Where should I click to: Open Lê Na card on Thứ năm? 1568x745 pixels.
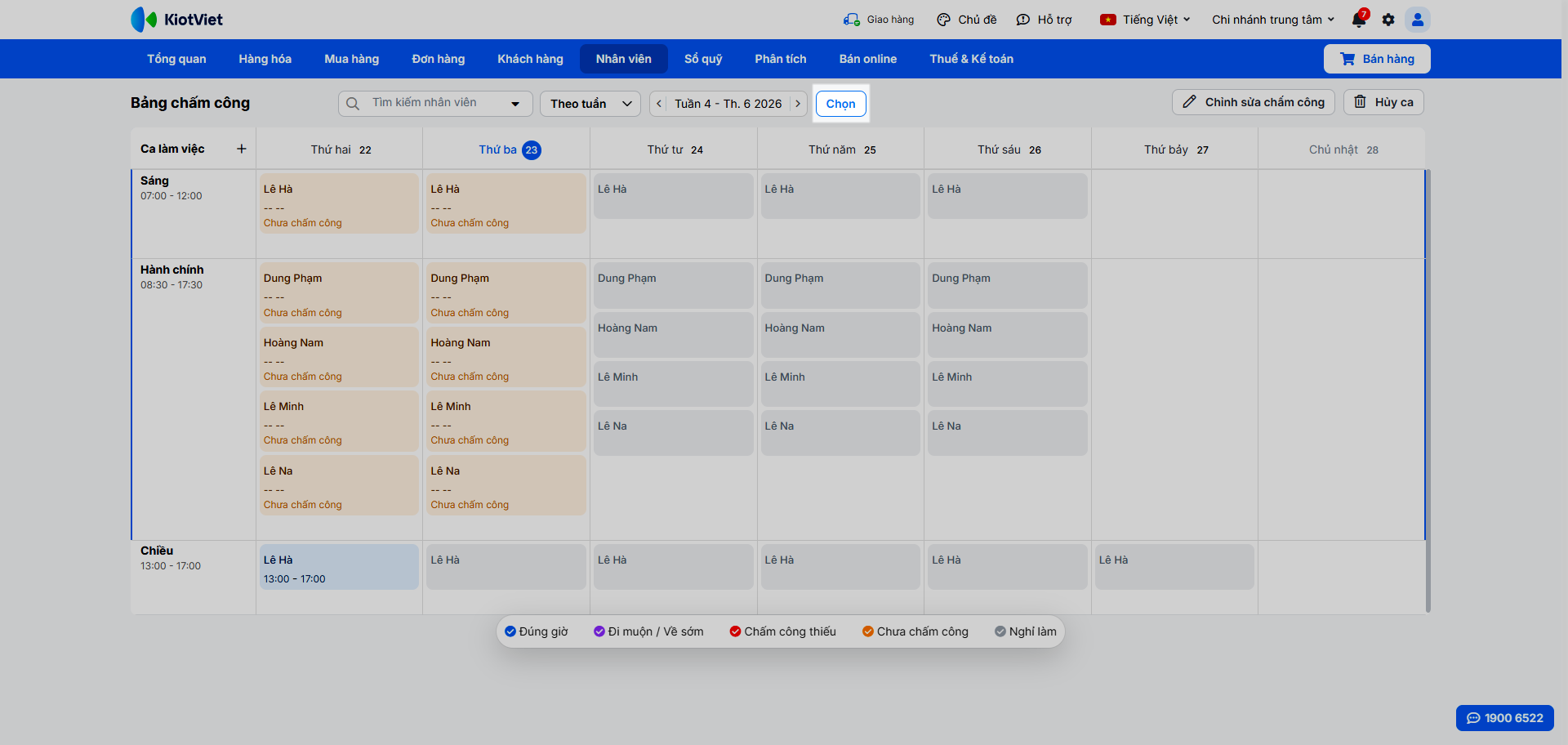click(840, 433)
